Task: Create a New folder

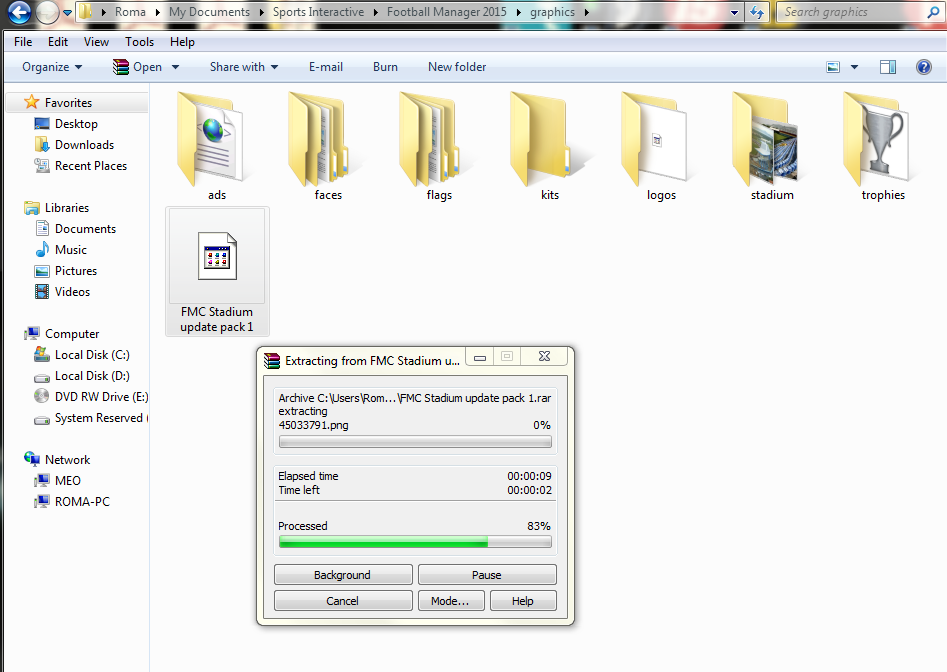Action: (457, 67)
